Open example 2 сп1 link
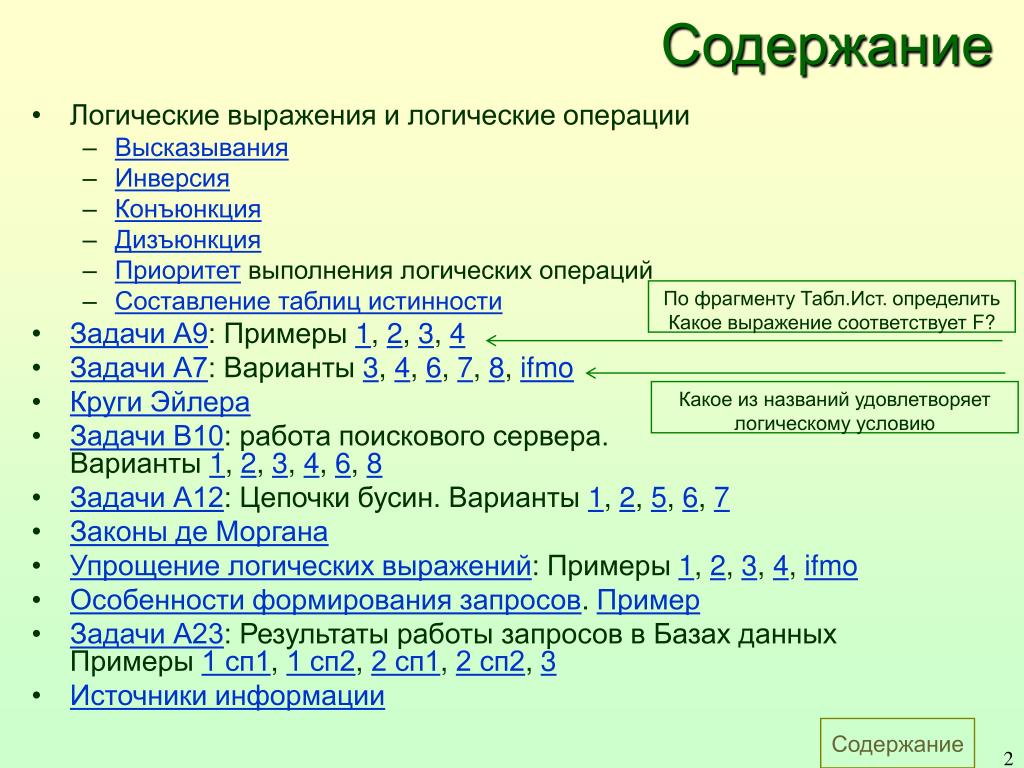The height and width of the screenshot is (768, 1024). 405,662
